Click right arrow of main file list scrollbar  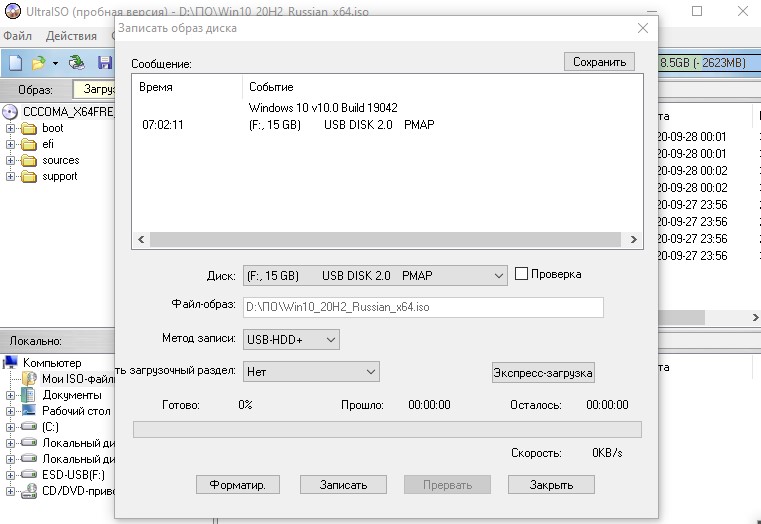coord(755,317)
